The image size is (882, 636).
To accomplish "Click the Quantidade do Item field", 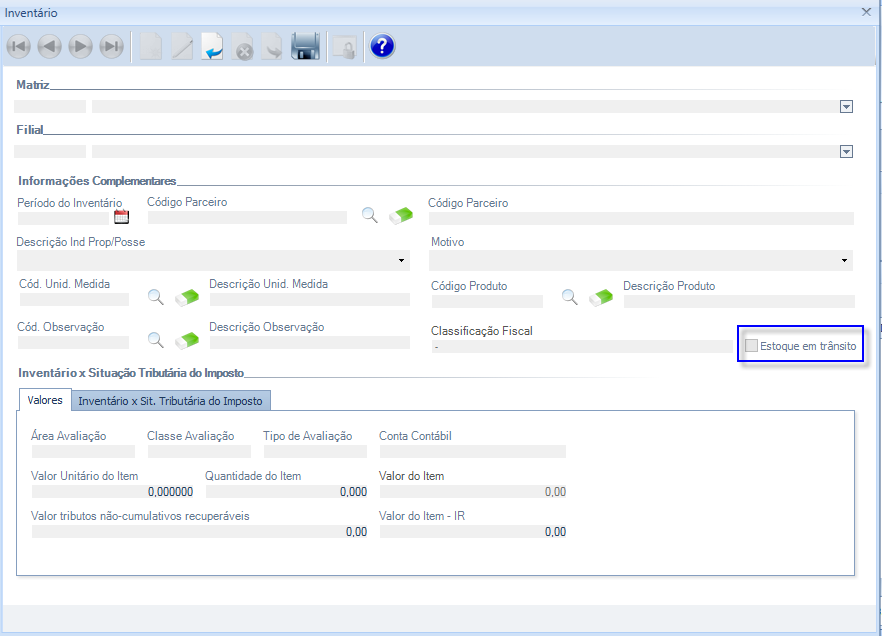I will 286,492.
